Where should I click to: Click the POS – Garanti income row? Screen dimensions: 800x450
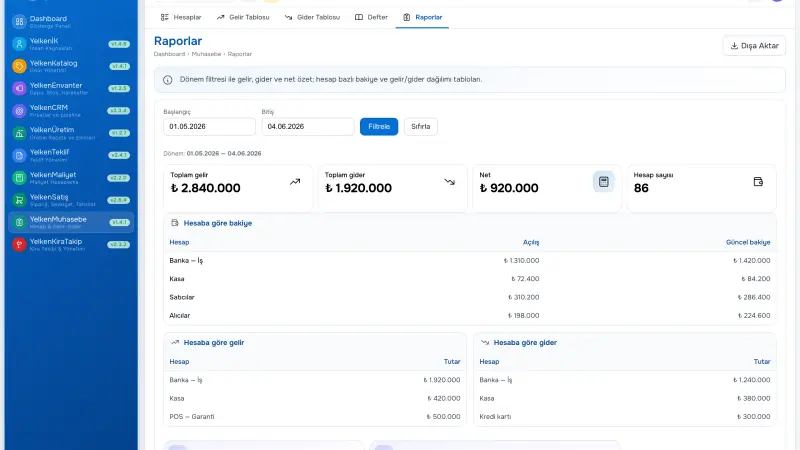click(x=315, y=417)
